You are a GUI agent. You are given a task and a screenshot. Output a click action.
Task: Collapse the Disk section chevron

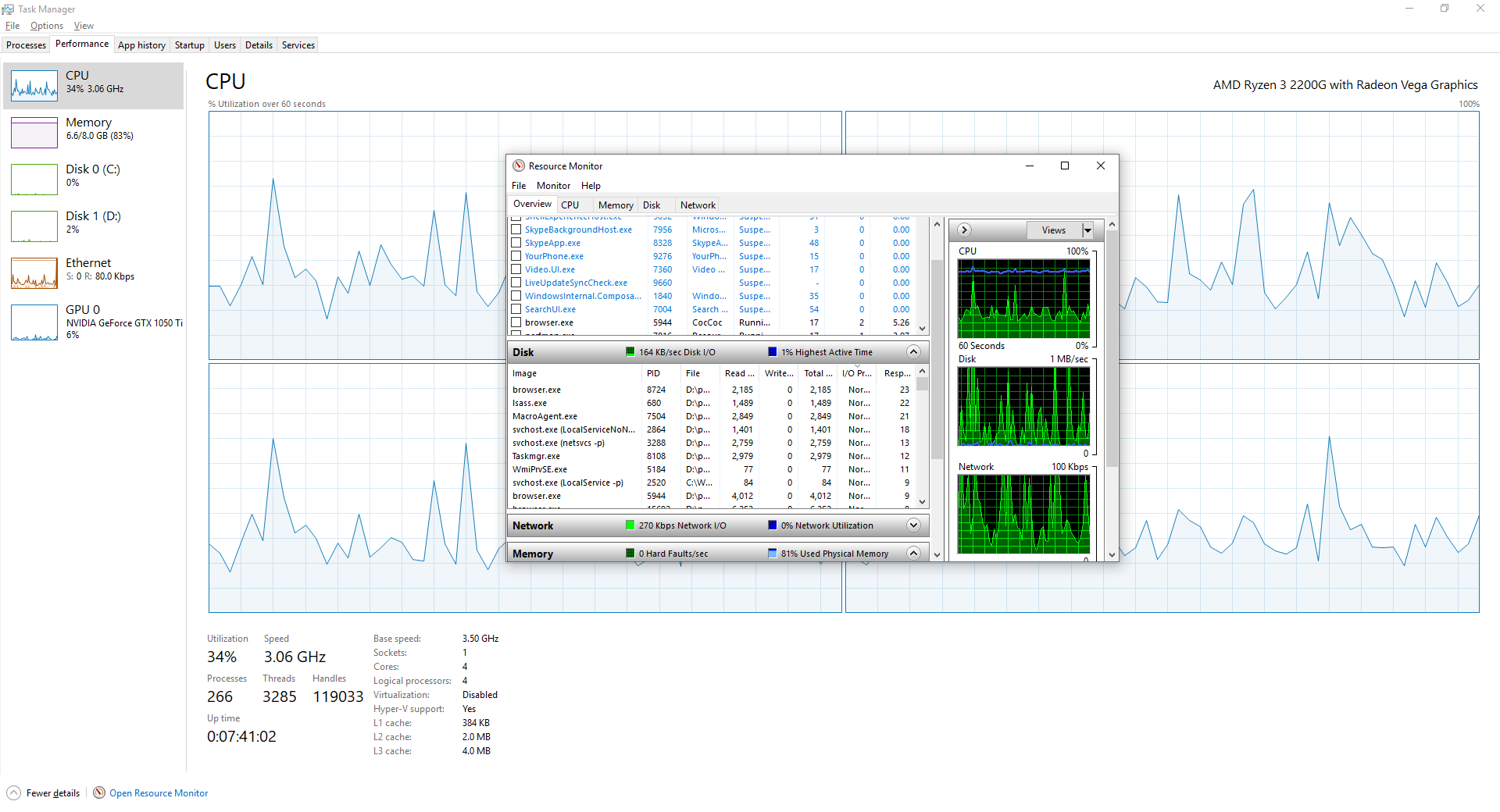pos(913,352)
